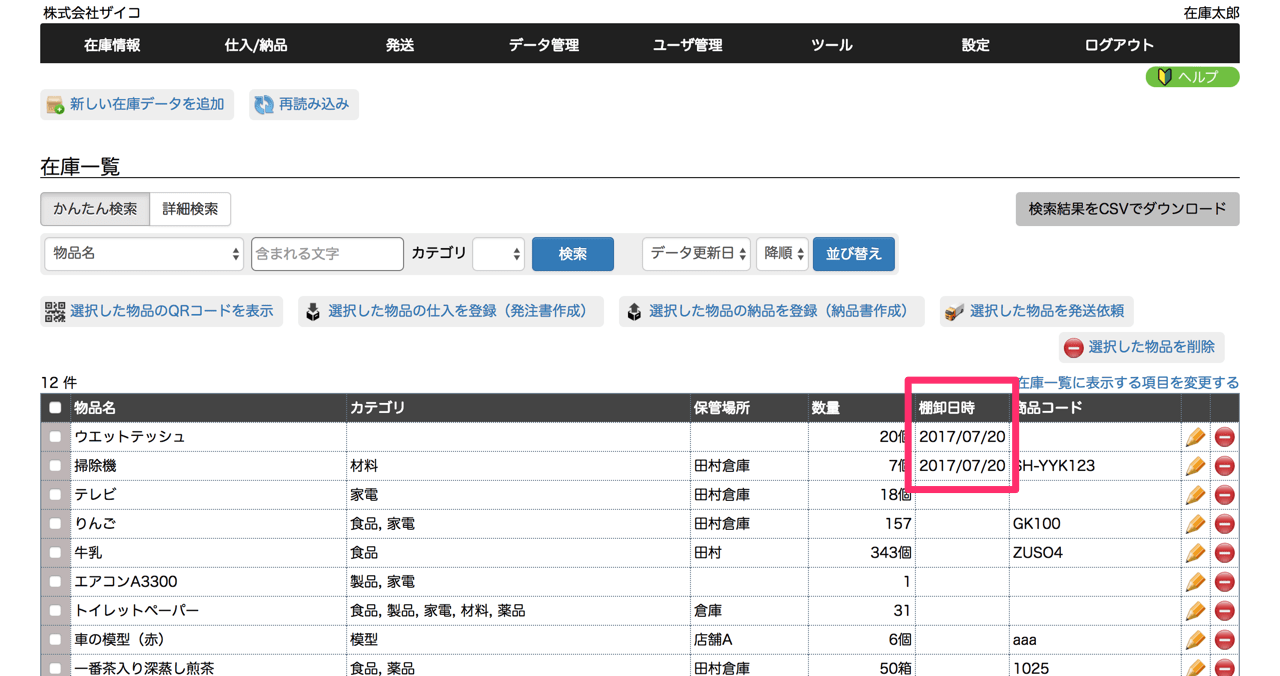1280x676 pixels.
Task: Click the 並び替え button
Action: click(854, 254)
